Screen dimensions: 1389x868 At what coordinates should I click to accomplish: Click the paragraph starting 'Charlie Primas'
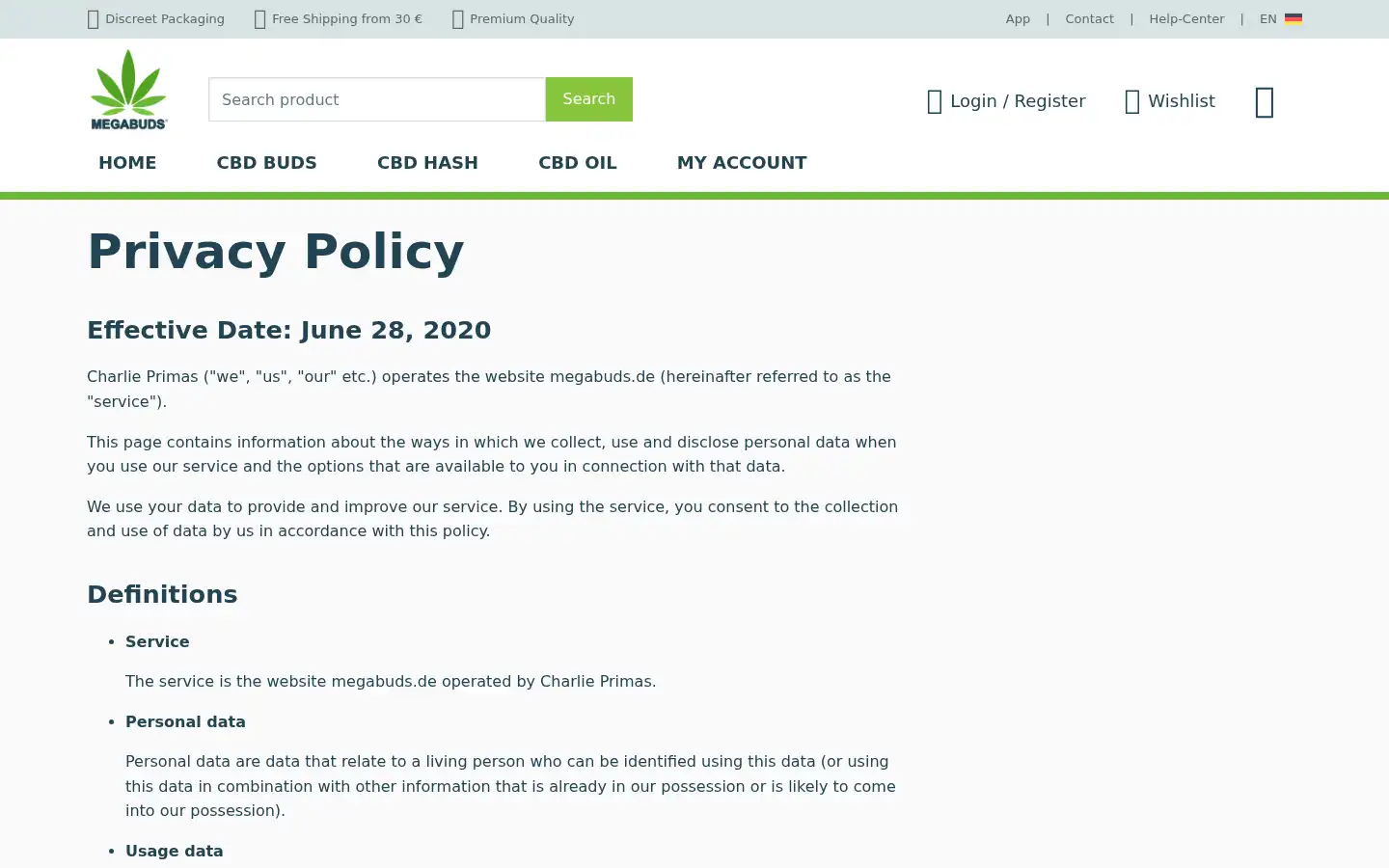[489, 389]
